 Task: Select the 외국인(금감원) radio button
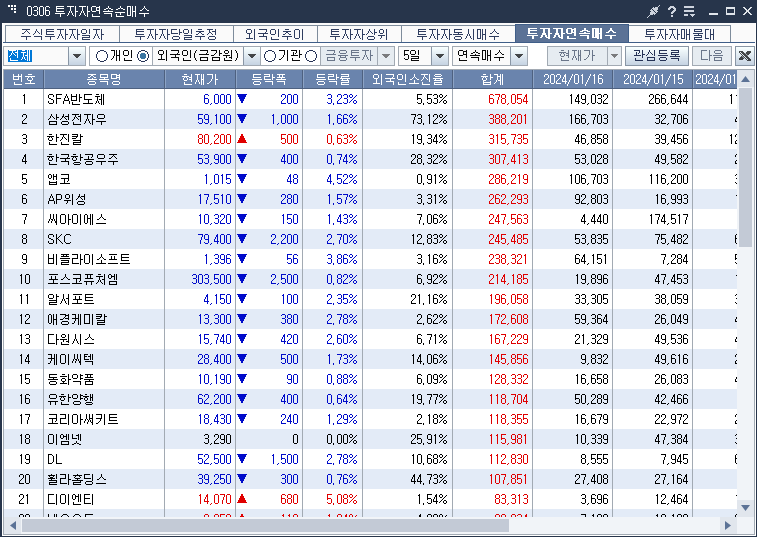coord(143,56)
